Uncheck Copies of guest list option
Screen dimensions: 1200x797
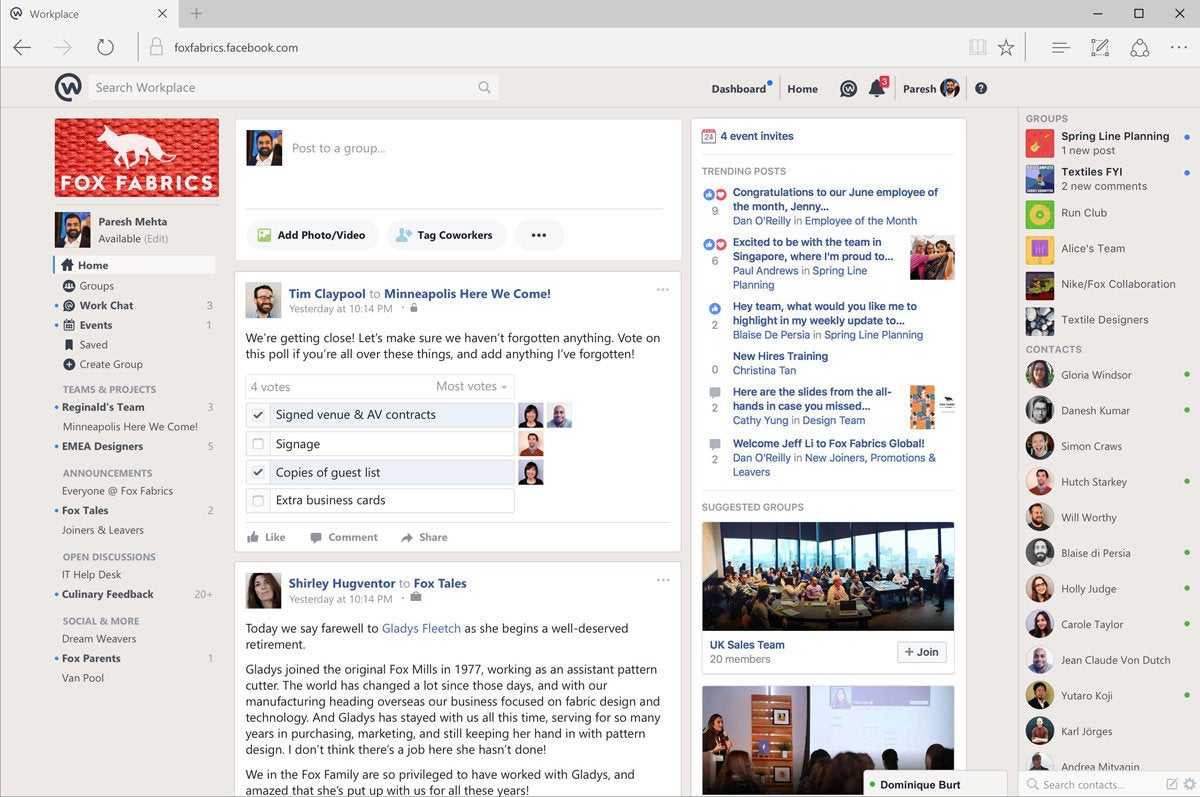pos(258,473)
